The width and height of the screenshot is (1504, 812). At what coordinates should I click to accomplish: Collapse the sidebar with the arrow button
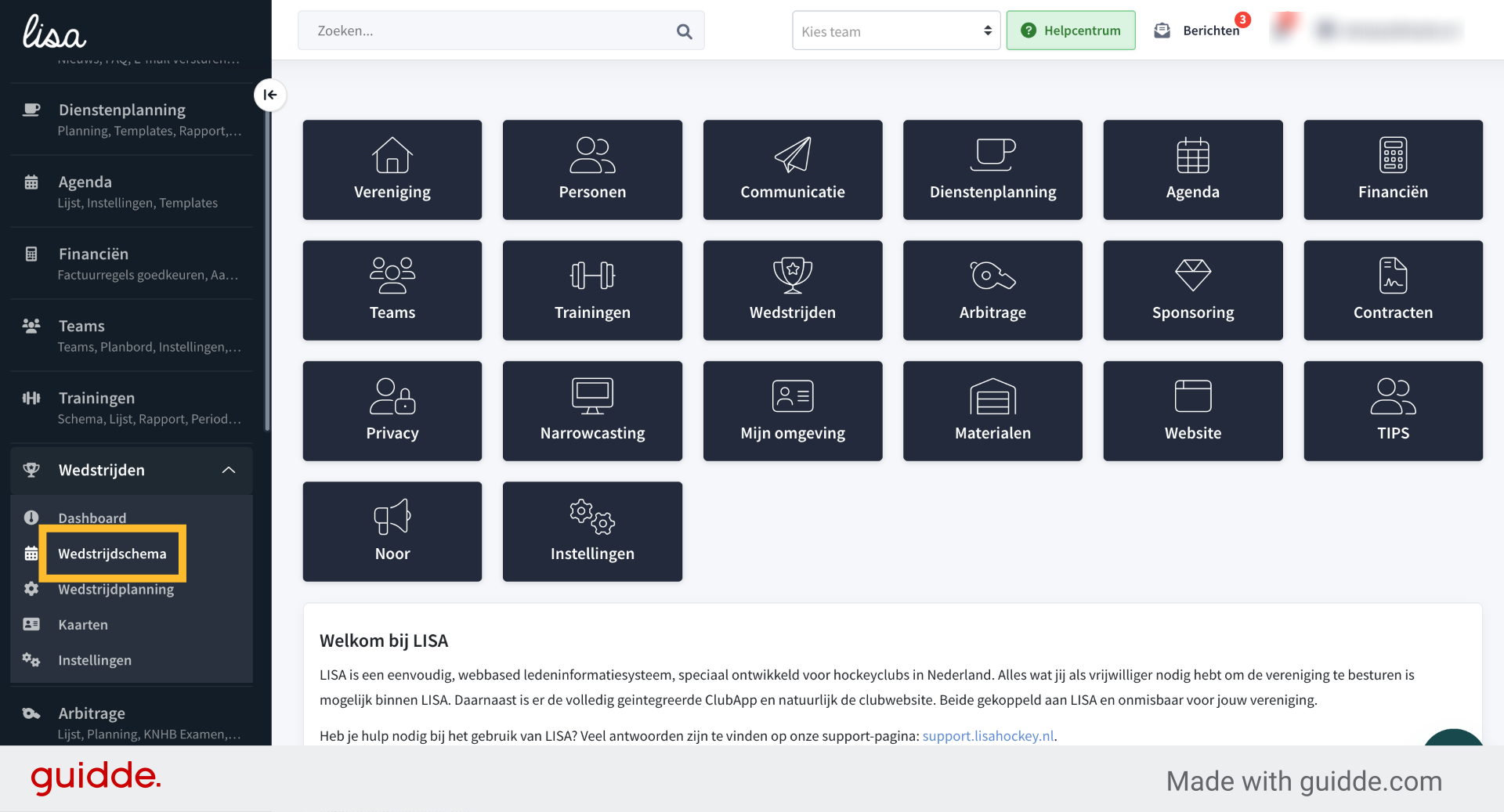(269, 95)
